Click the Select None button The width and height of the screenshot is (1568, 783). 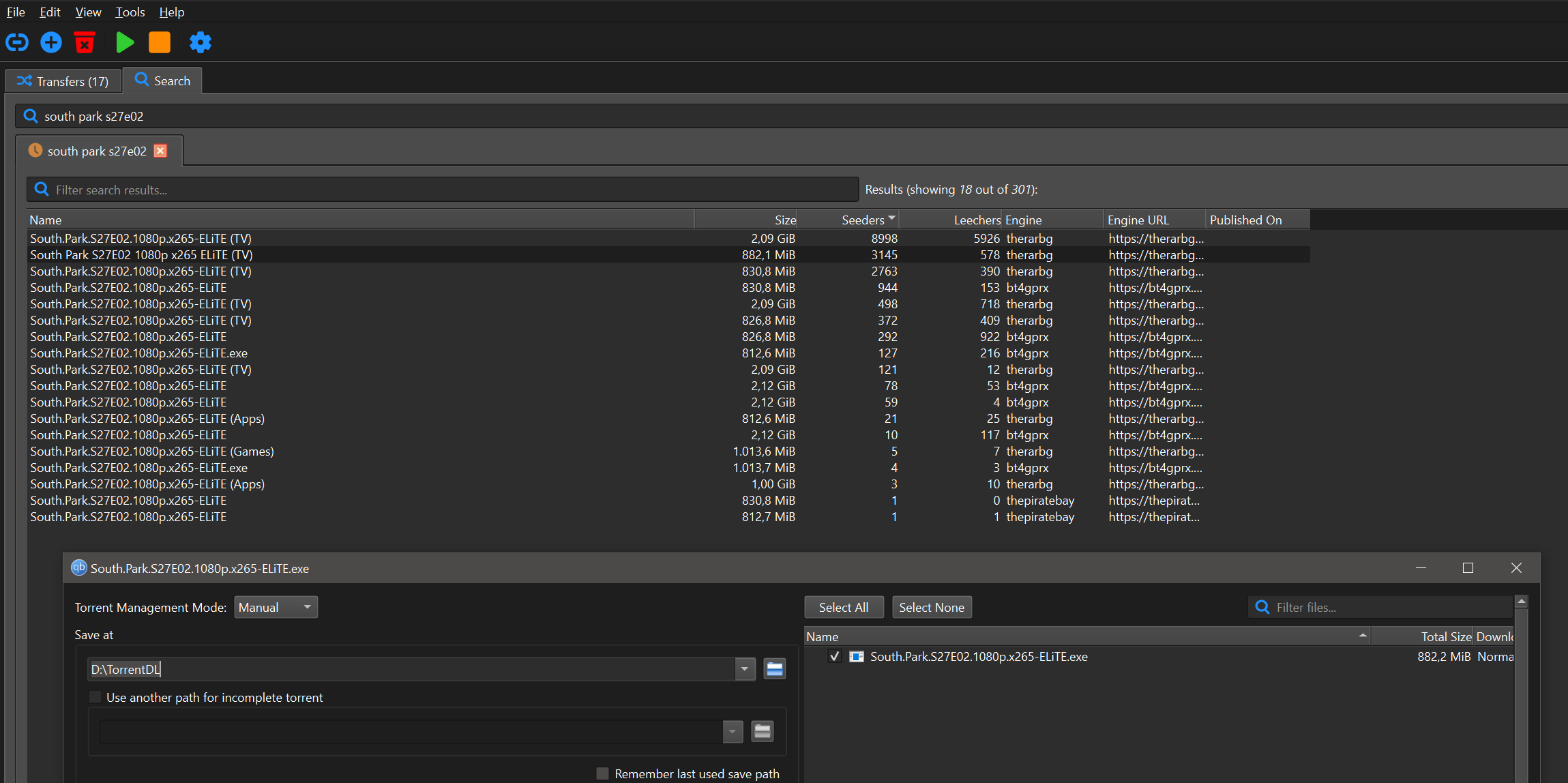pos(932,607)
